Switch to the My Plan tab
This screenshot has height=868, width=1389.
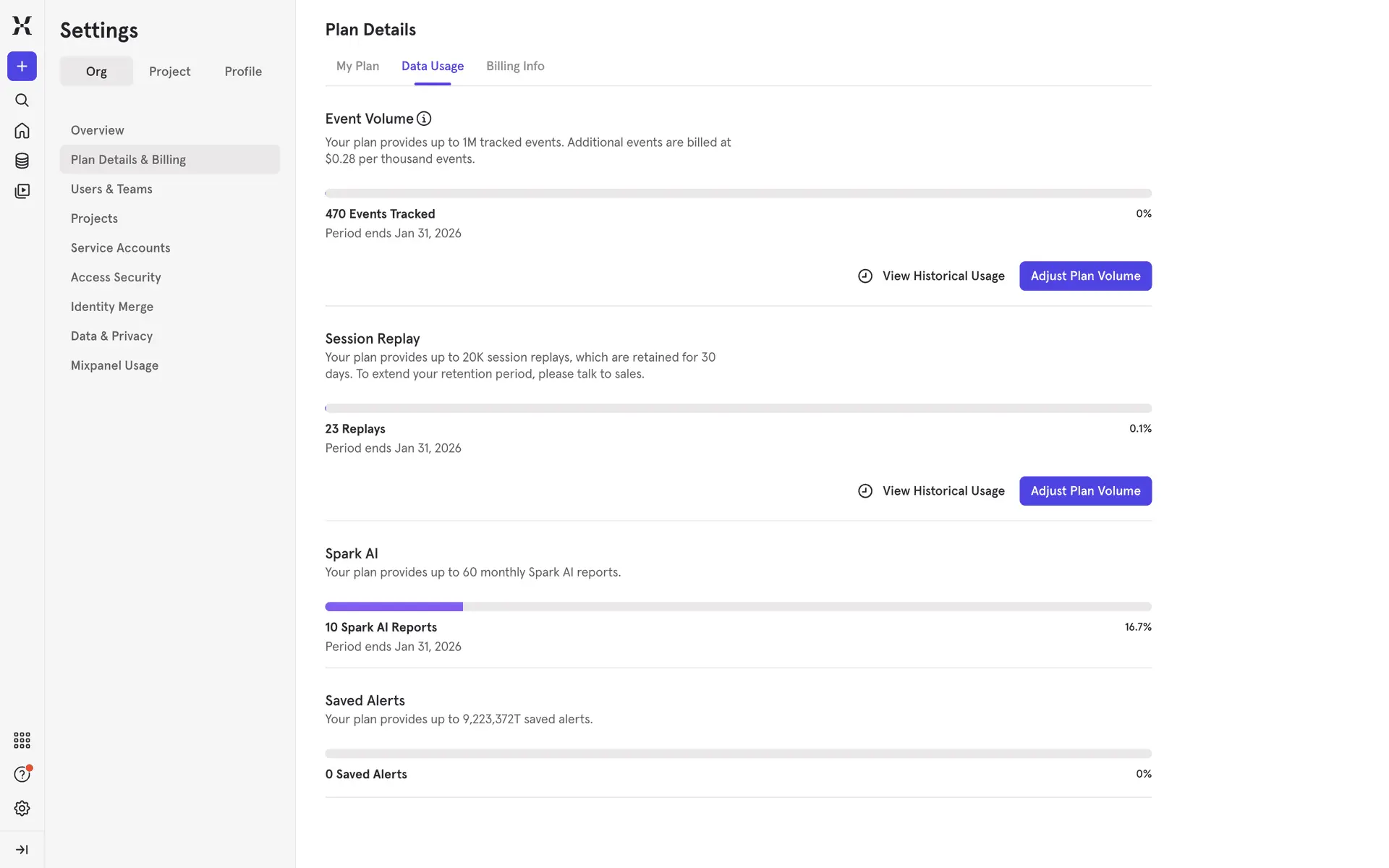click(x=357, y=66)
